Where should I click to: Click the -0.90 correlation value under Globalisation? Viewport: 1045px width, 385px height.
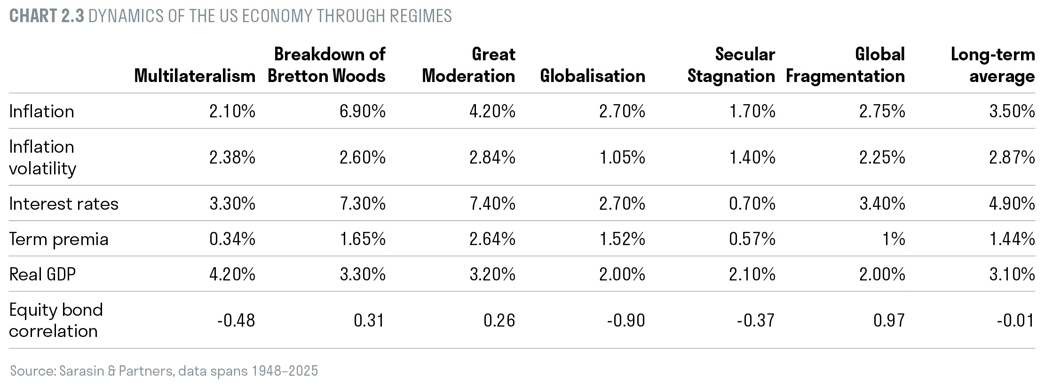tap(626, 320)
